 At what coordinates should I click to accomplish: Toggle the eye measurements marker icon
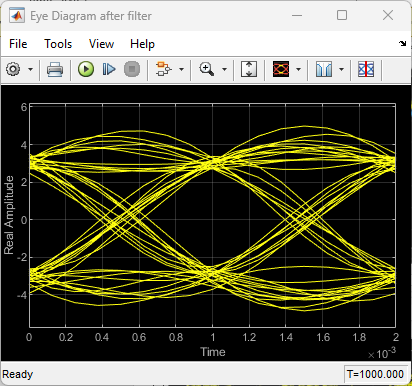(x=366, y=69)
